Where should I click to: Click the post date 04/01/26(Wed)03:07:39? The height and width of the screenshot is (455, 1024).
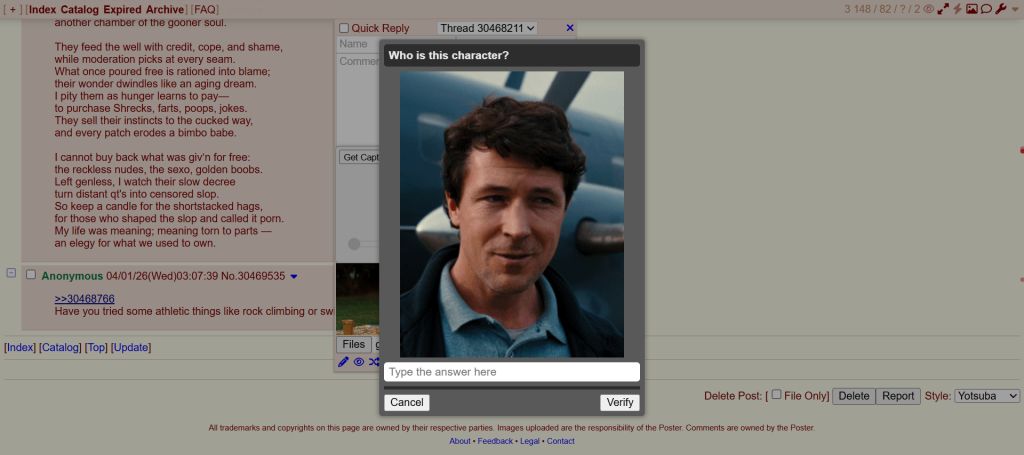162,276
